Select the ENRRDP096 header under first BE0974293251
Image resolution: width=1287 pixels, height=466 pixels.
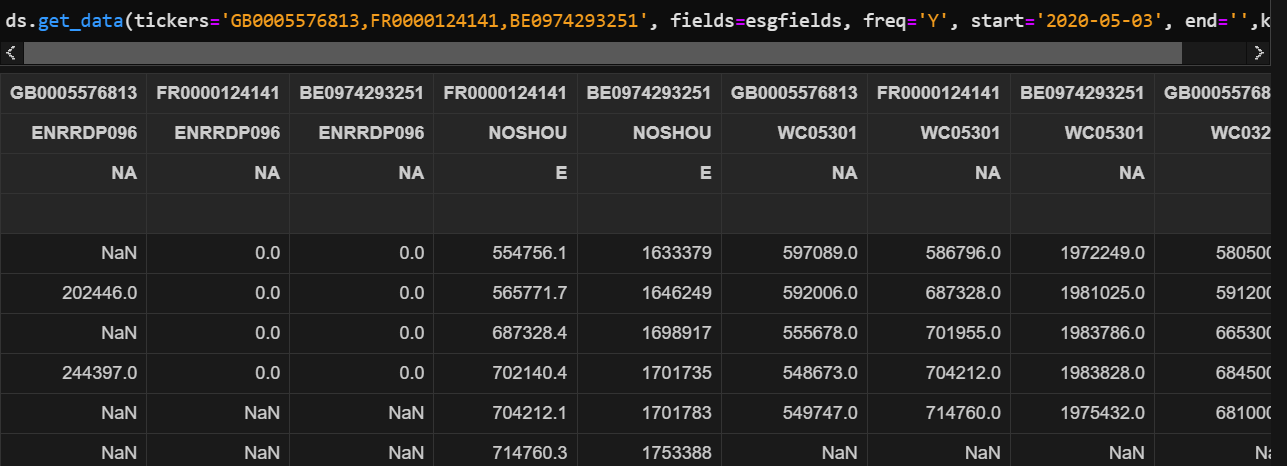[x=362, y=132]
